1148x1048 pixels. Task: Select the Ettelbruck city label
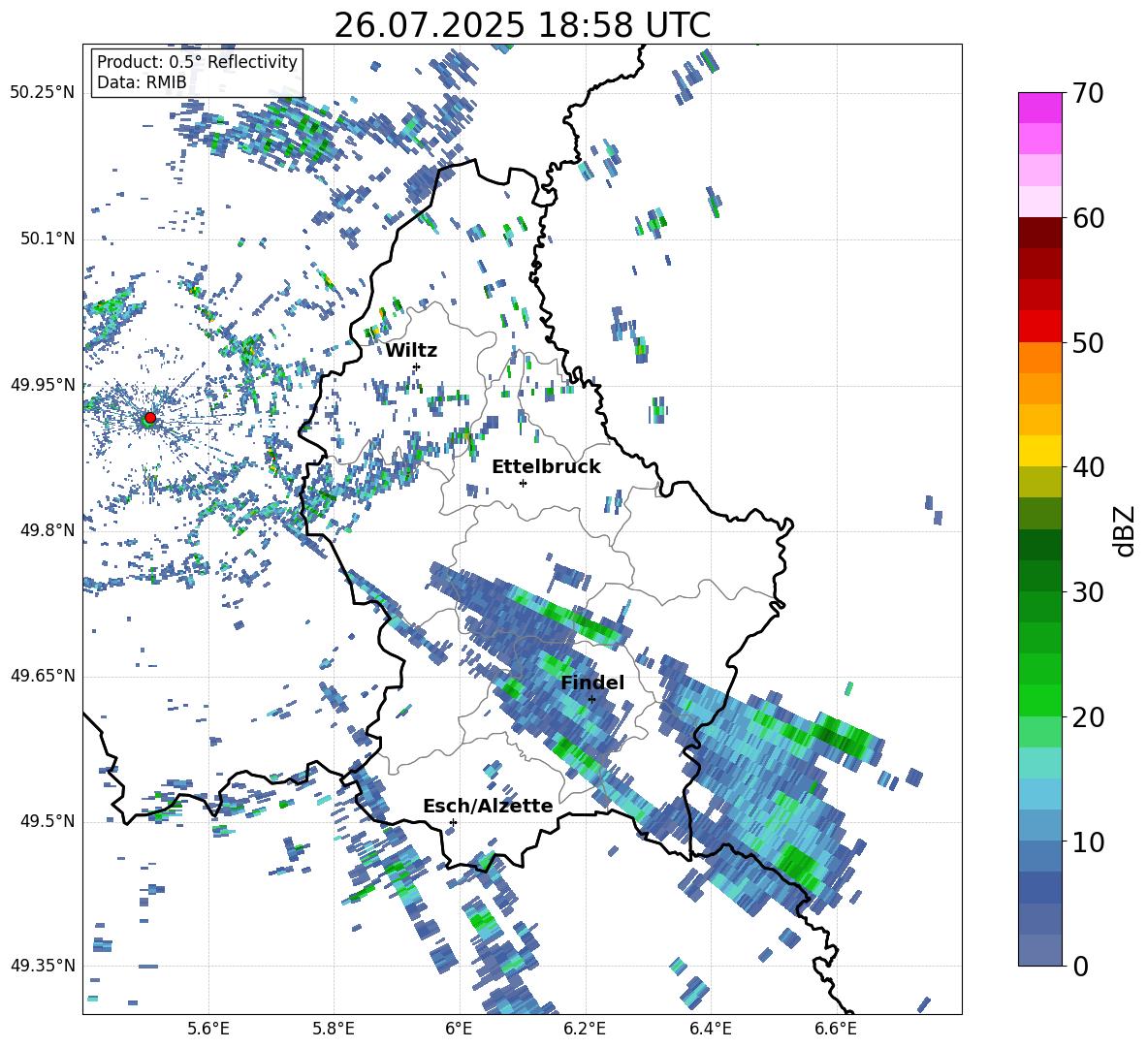coord(546,467)
